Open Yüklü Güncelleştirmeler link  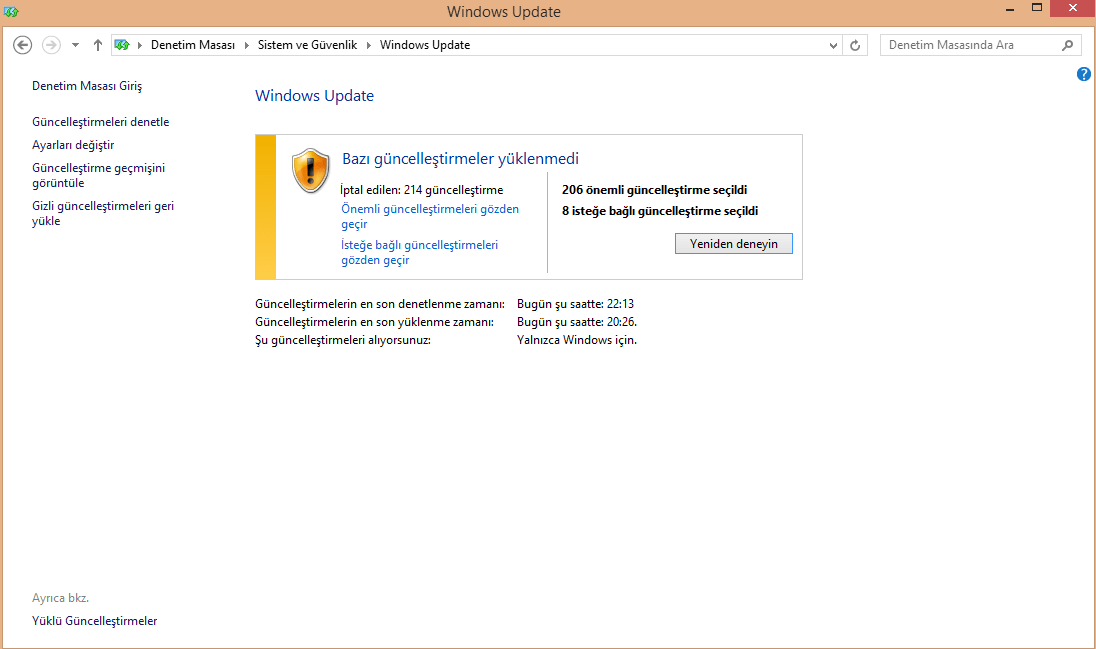tap(94, 621)
